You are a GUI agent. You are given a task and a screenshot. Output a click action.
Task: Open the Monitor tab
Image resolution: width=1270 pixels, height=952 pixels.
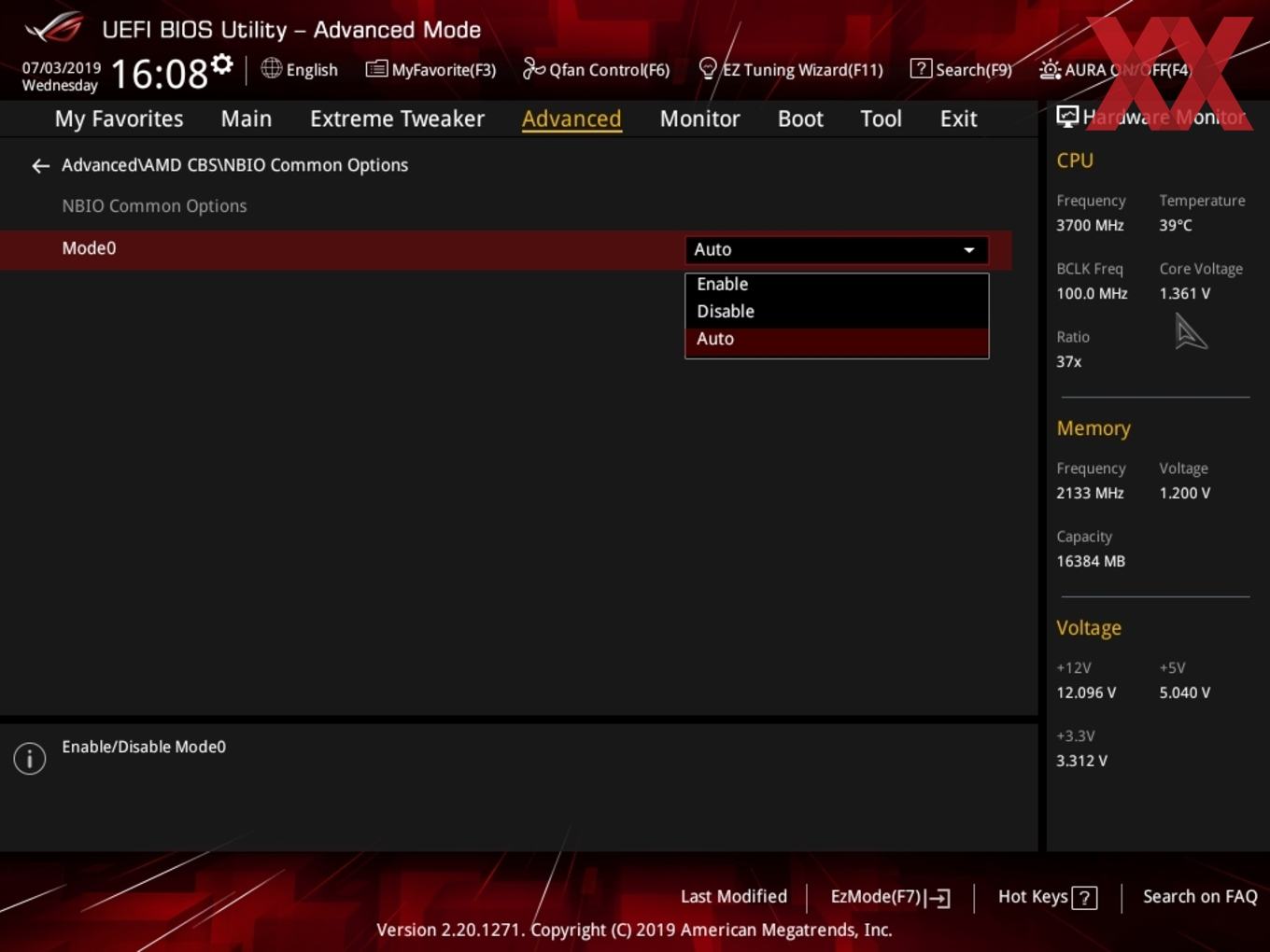pos(699,119)
